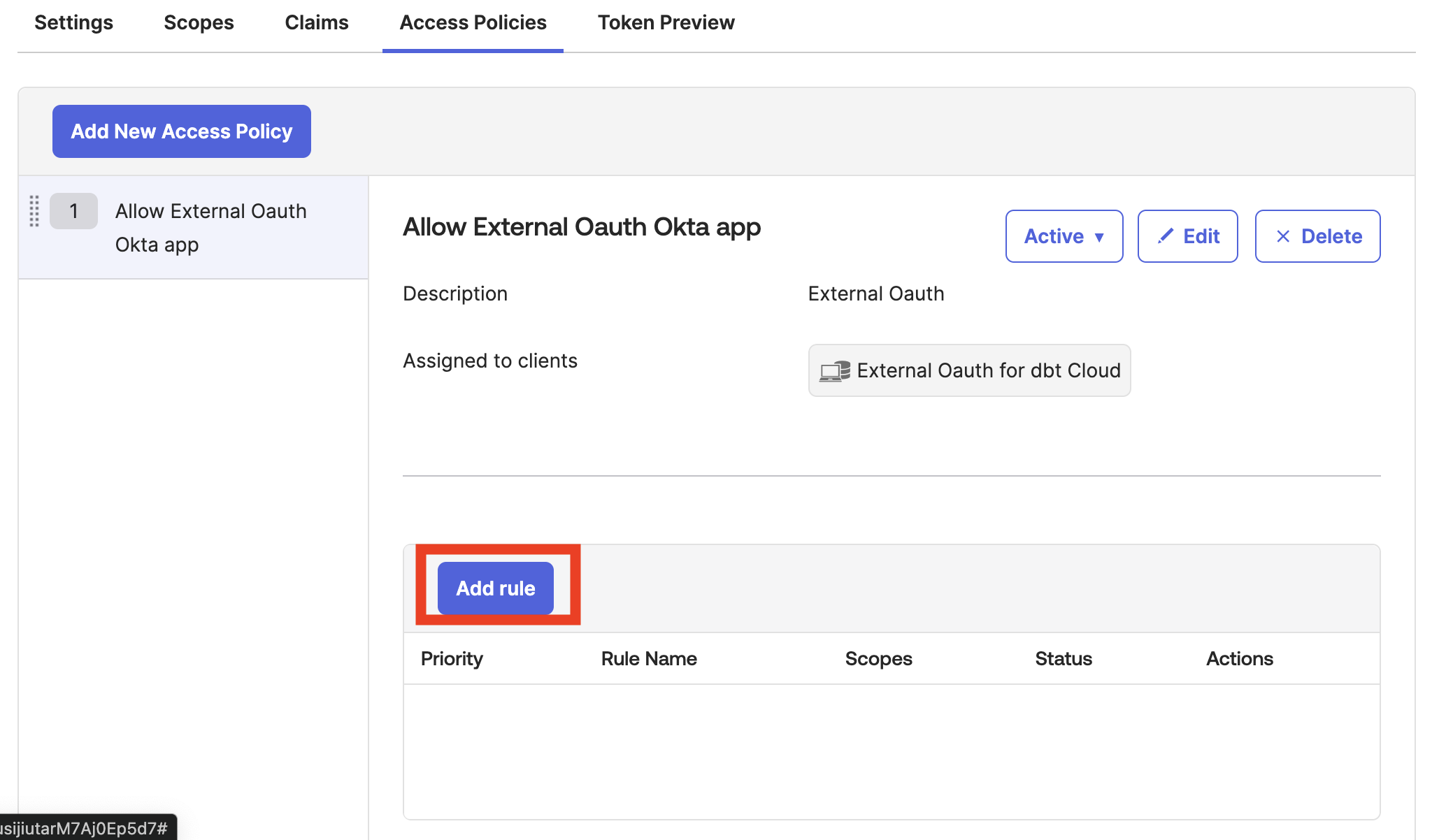Go to the Scopes tab
The width and height of the screenshot is (1439, 840).
coord(199,22)
